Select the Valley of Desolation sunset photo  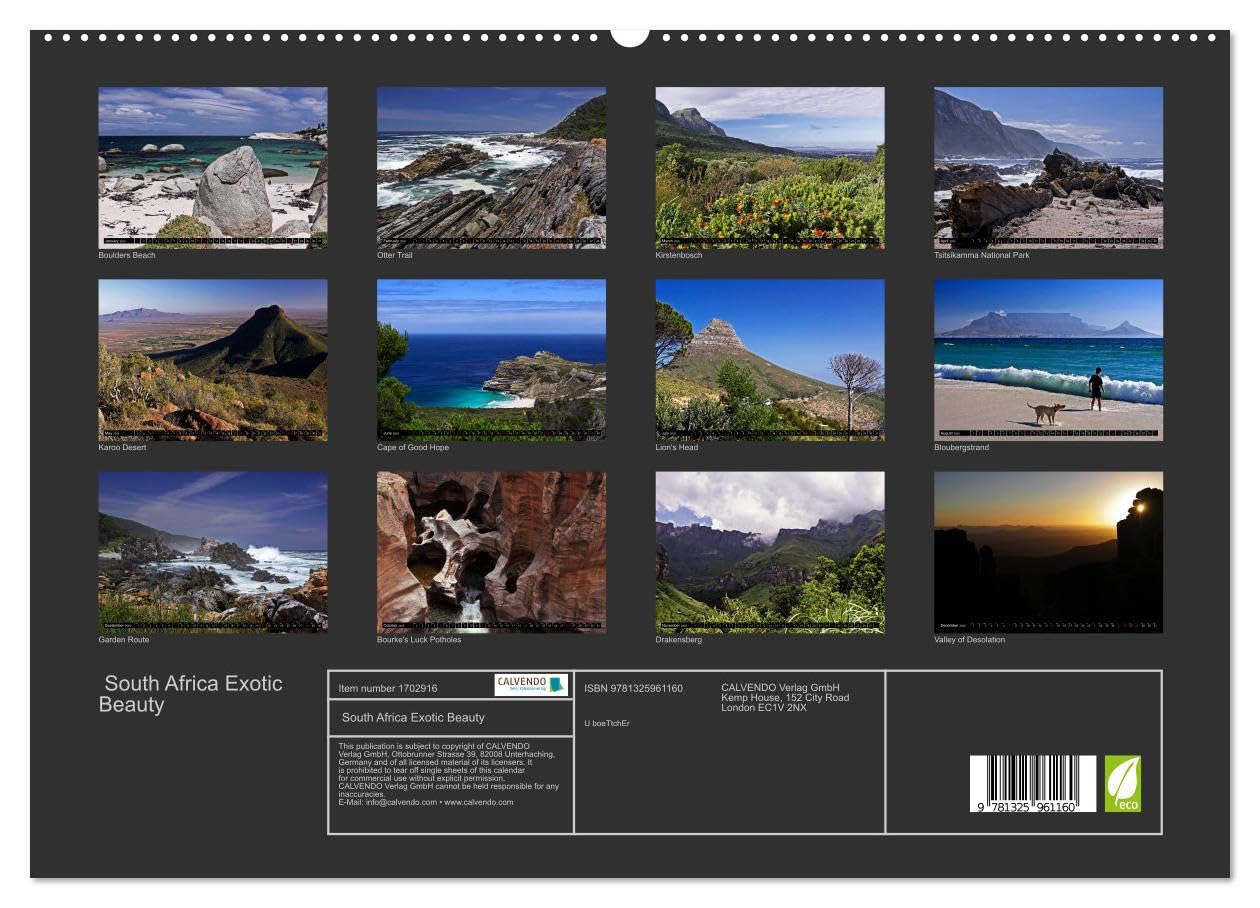[x=1048, y=552]
